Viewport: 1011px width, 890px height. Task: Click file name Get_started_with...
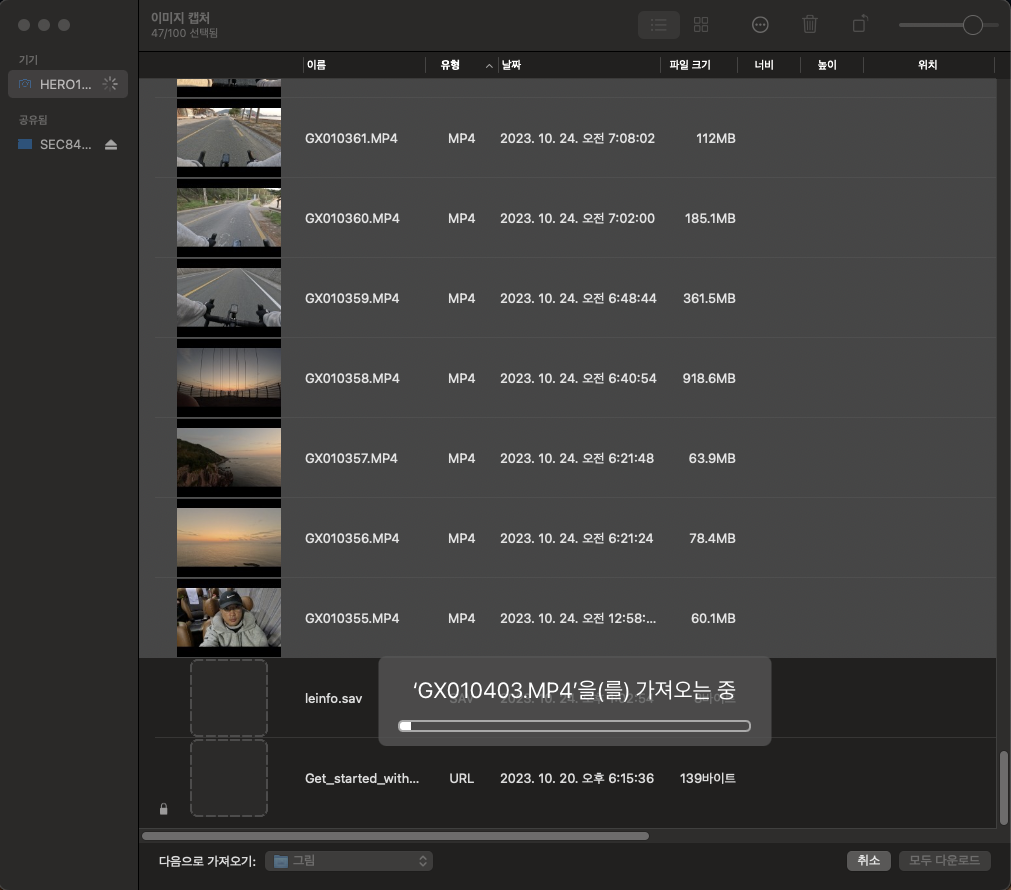point(362,778)
